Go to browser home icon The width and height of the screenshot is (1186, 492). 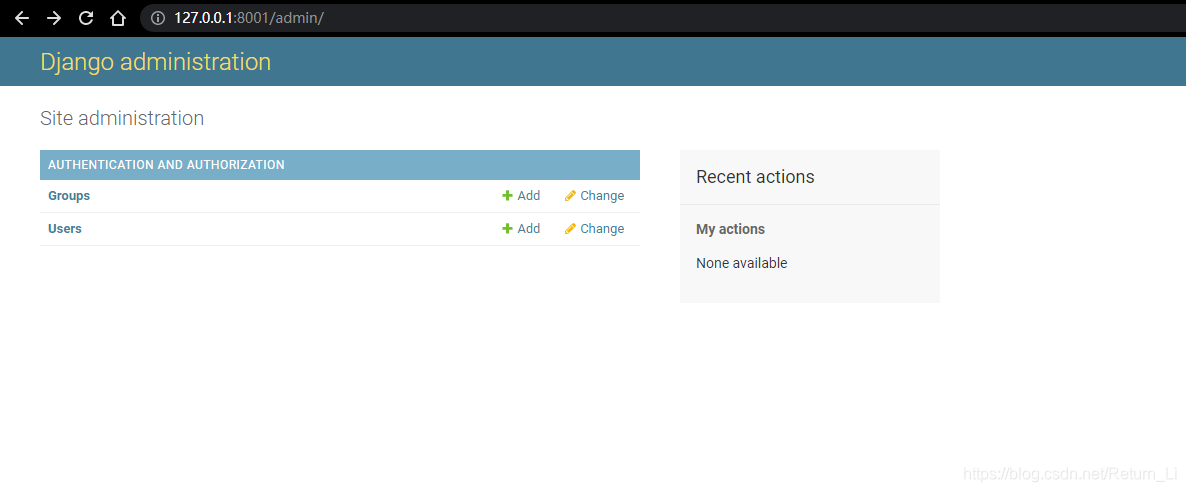(x=118, y=18)
